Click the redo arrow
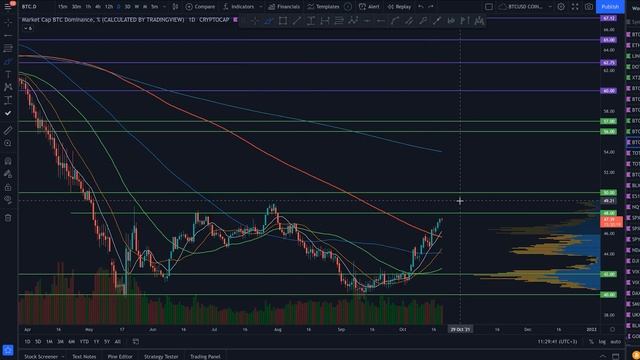Image resolution: width=640 pixels, height=360 pixels. (431, 7)
